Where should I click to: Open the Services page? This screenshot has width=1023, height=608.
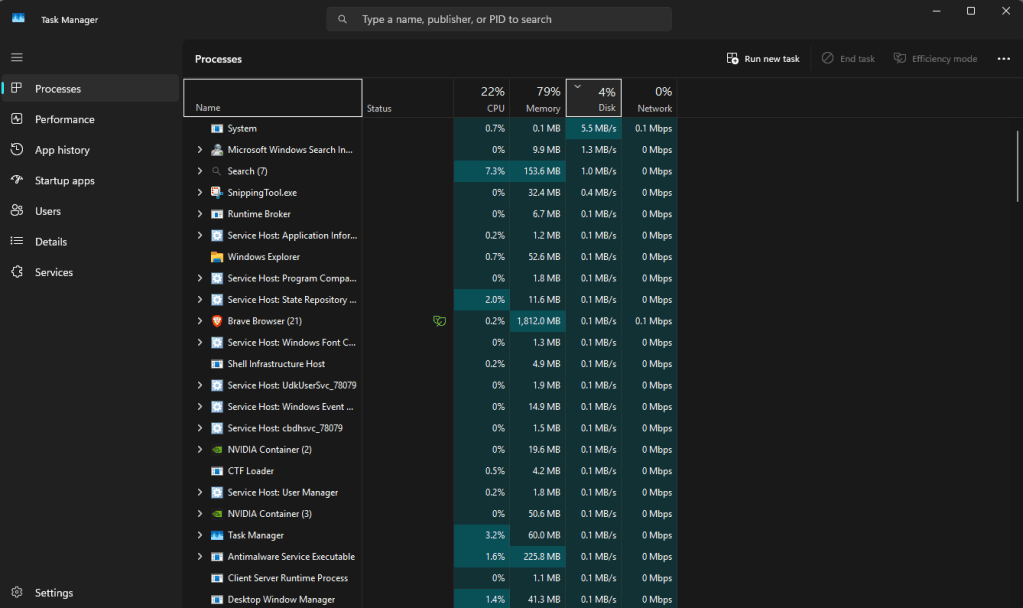click(90, 272)
